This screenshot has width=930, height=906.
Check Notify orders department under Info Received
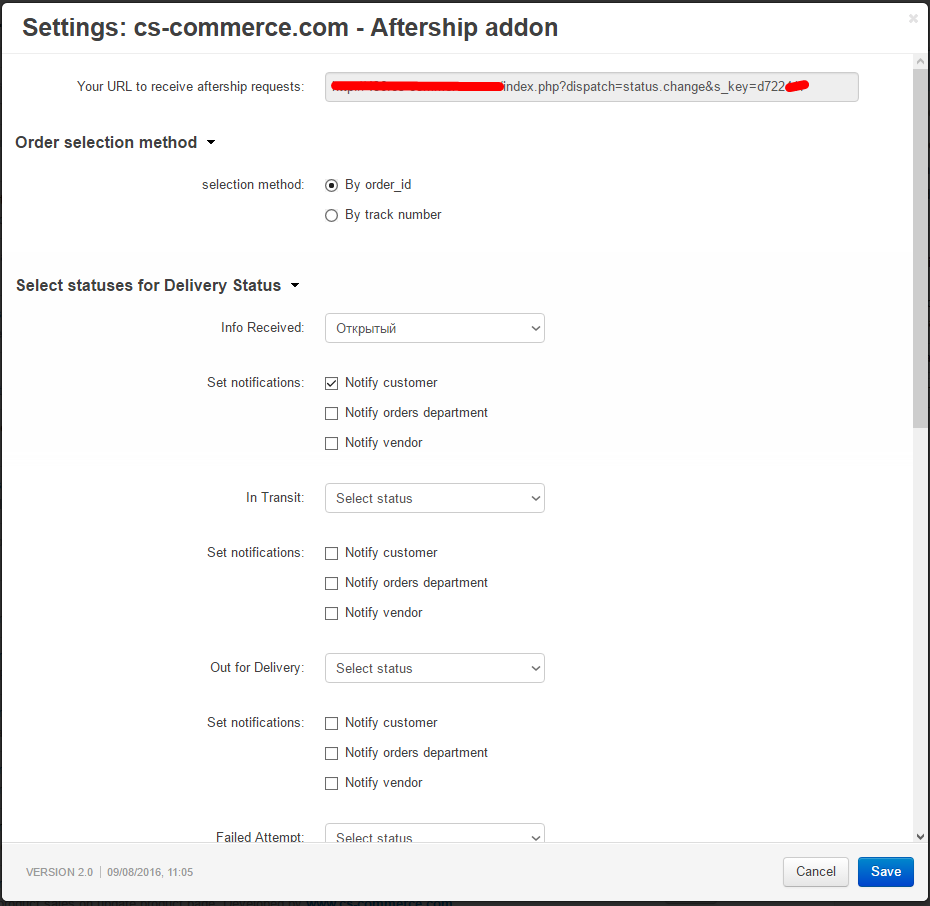tap(332, 413)
